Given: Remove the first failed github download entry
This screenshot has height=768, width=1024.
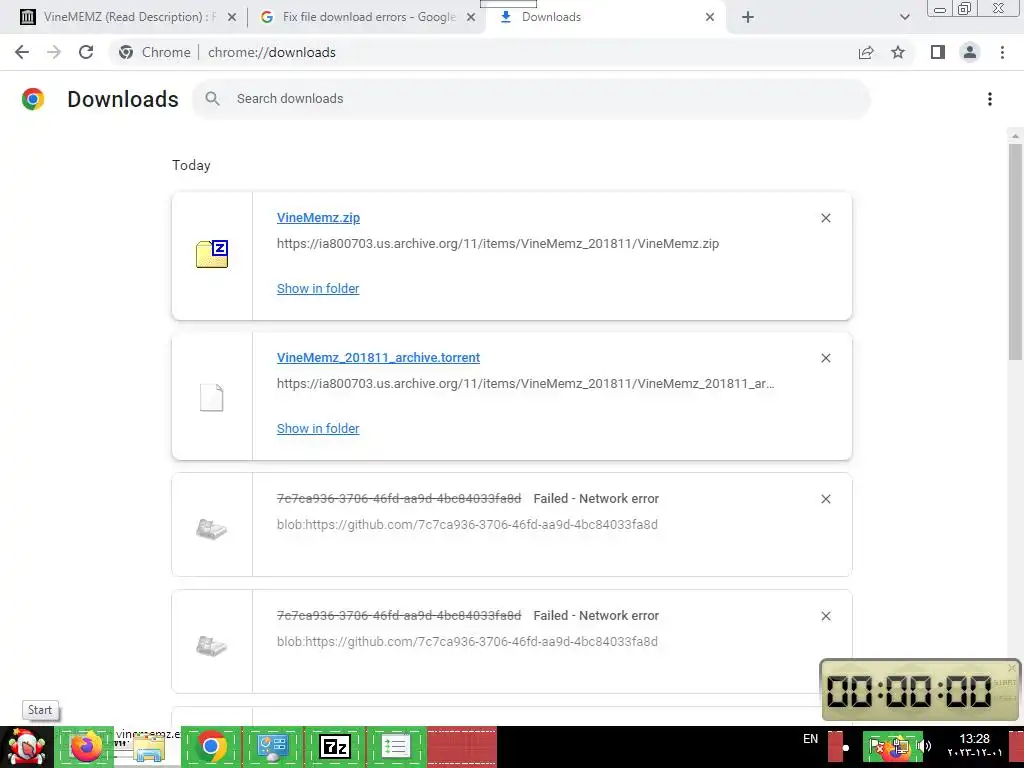Looking at the screenshot, I should click(825, 499).
